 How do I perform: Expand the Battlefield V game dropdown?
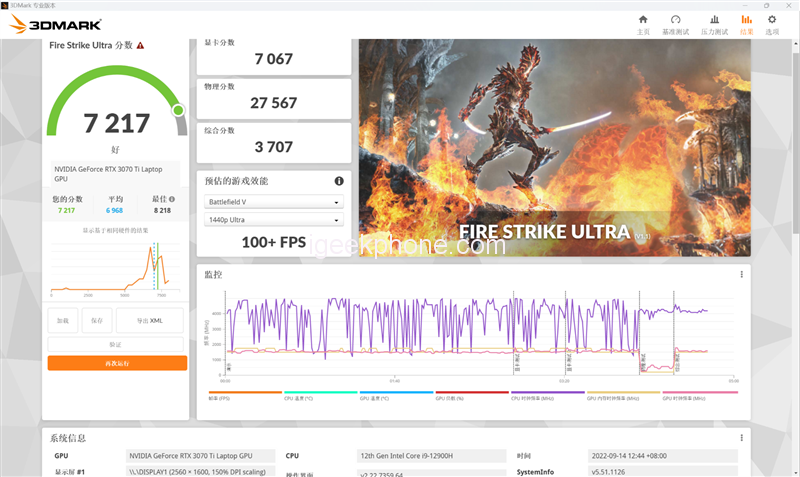273,202
